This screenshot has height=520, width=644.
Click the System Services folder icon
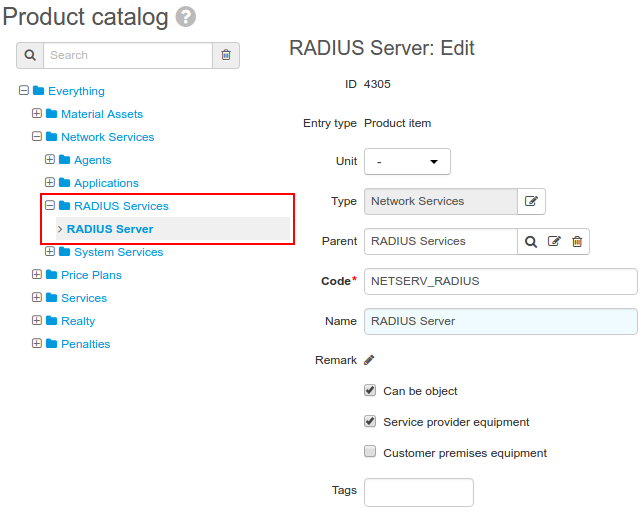64,251
